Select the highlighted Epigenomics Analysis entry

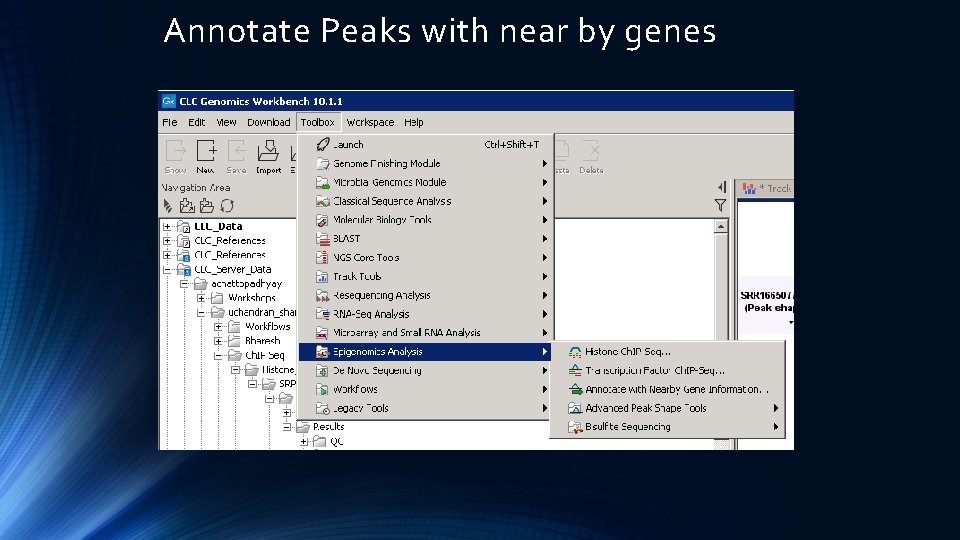click(x=425, y=351)
